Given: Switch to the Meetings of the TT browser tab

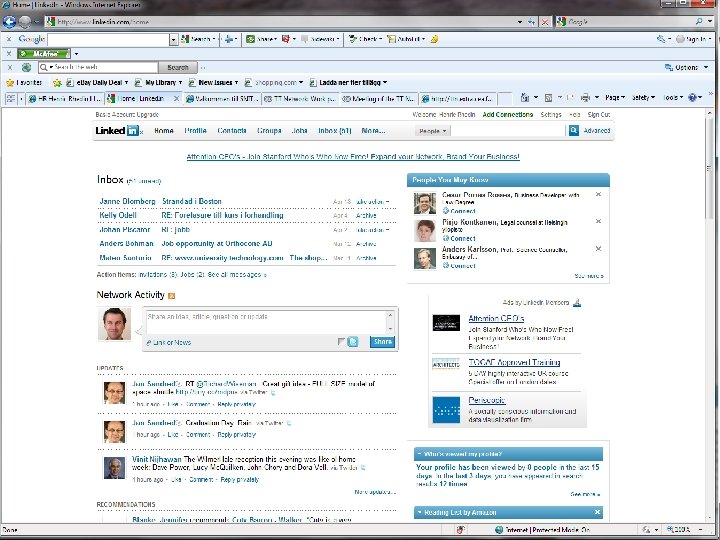Looking at the screenshot, I should point(379,98).
